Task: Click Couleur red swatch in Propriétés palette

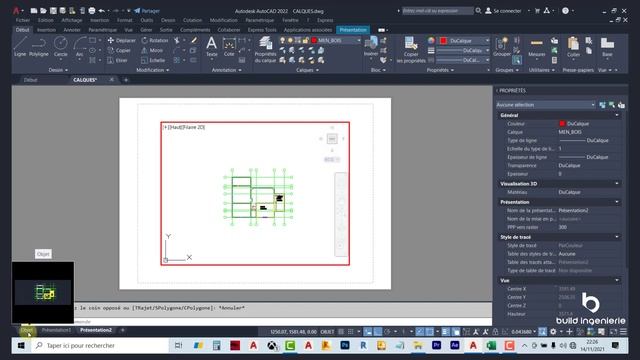Action: (562, 123)
